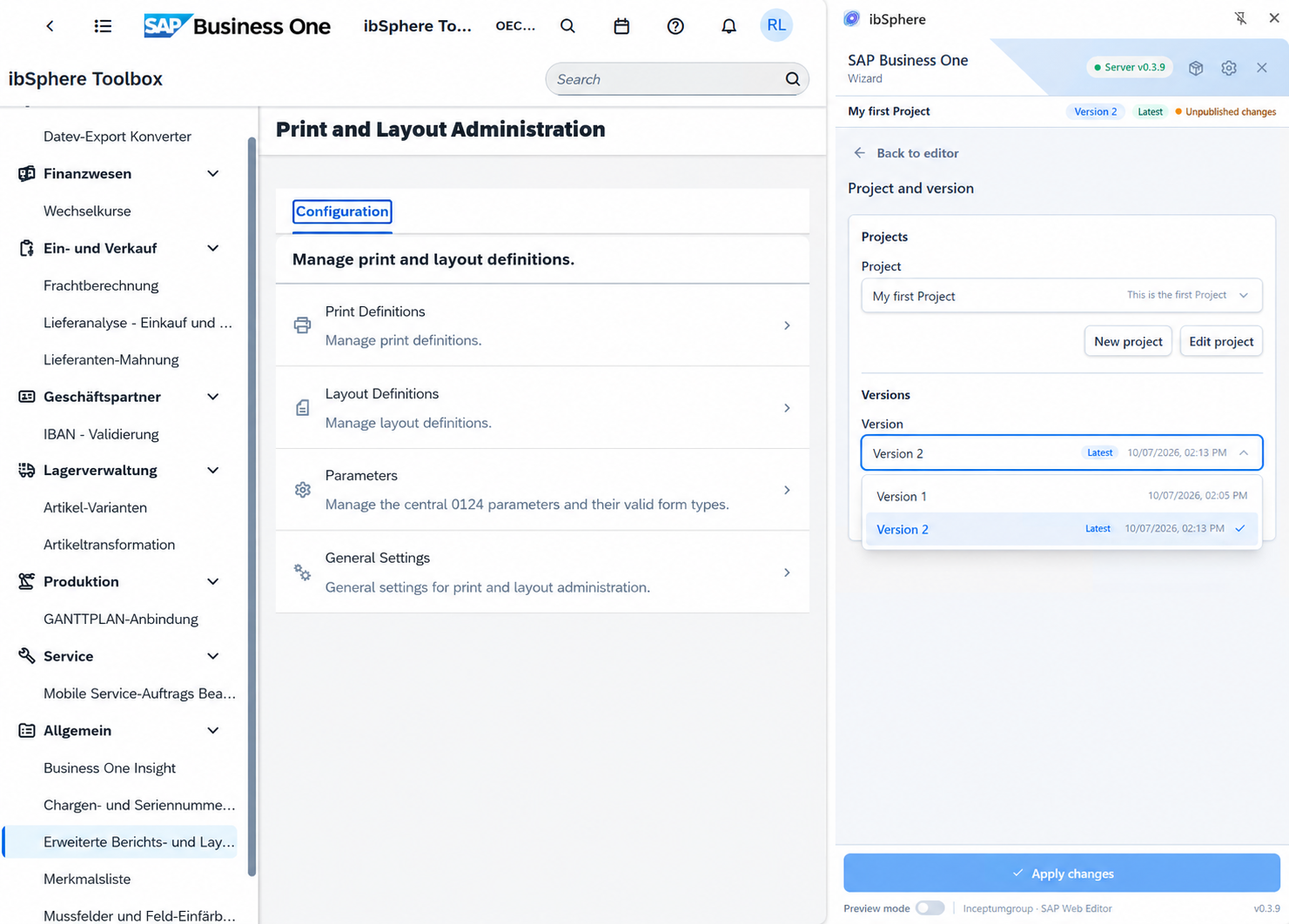Open the package cube icon in wizard header
The width and height of the screenshot is (1289, 924).
[1196, 68]
